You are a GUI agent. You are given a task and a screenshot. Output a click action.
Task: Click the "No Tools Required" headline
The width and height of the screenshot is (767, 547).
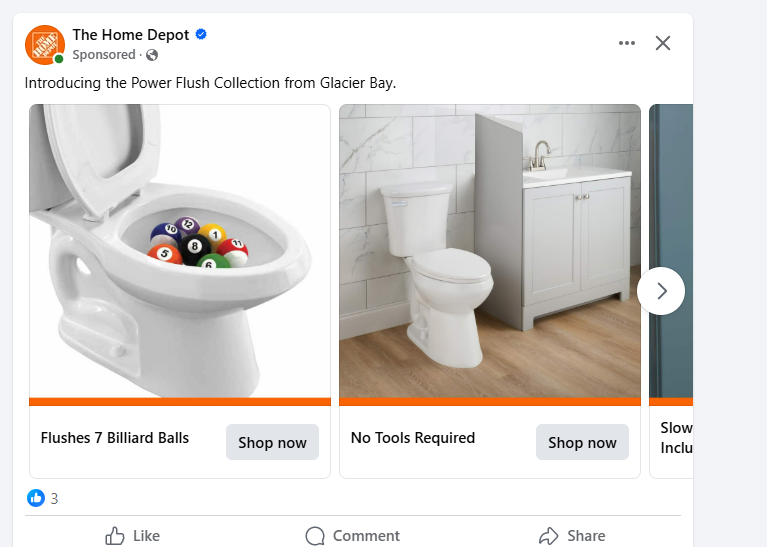pyautogui.click(x=413, y=438)
